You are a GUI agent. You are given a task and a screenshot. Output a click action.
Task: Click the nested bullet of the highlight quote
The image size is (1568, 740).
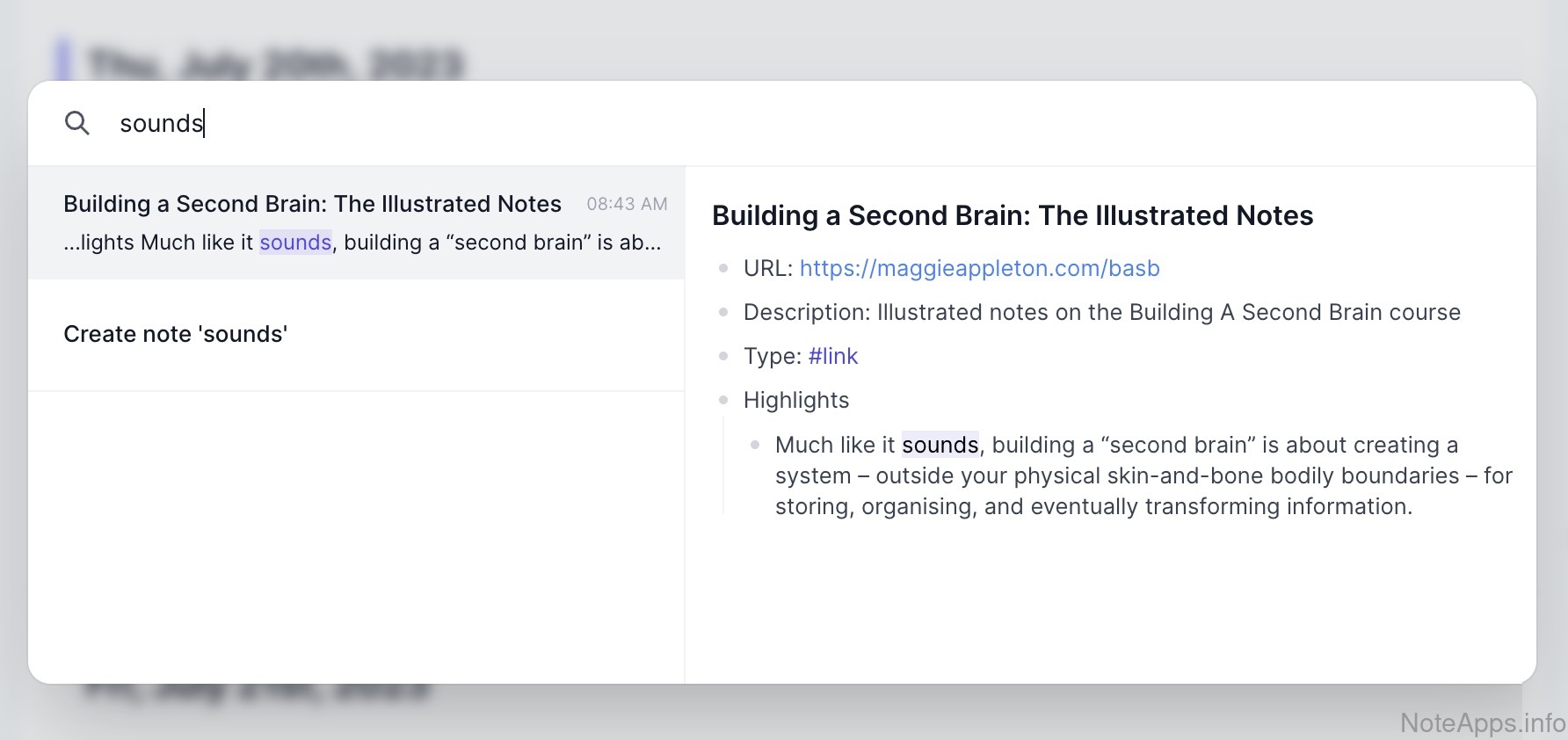[x=755, y=445]
